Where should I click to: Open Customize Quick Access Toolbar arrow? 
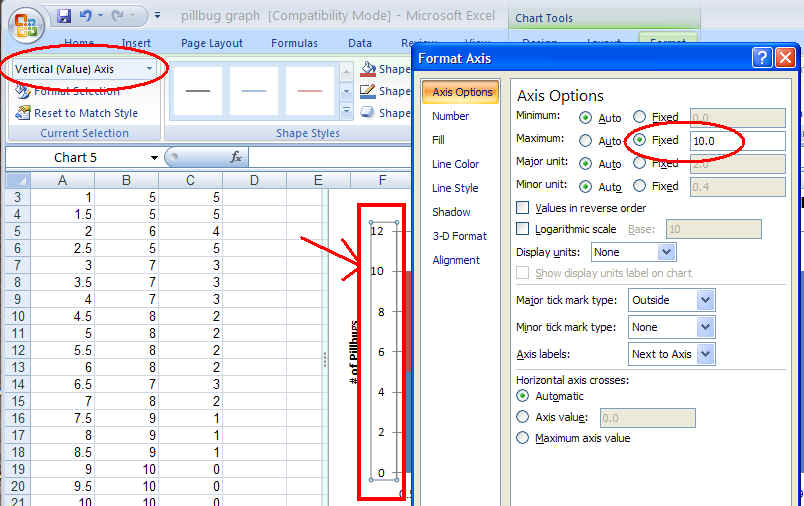coord(157,16)
